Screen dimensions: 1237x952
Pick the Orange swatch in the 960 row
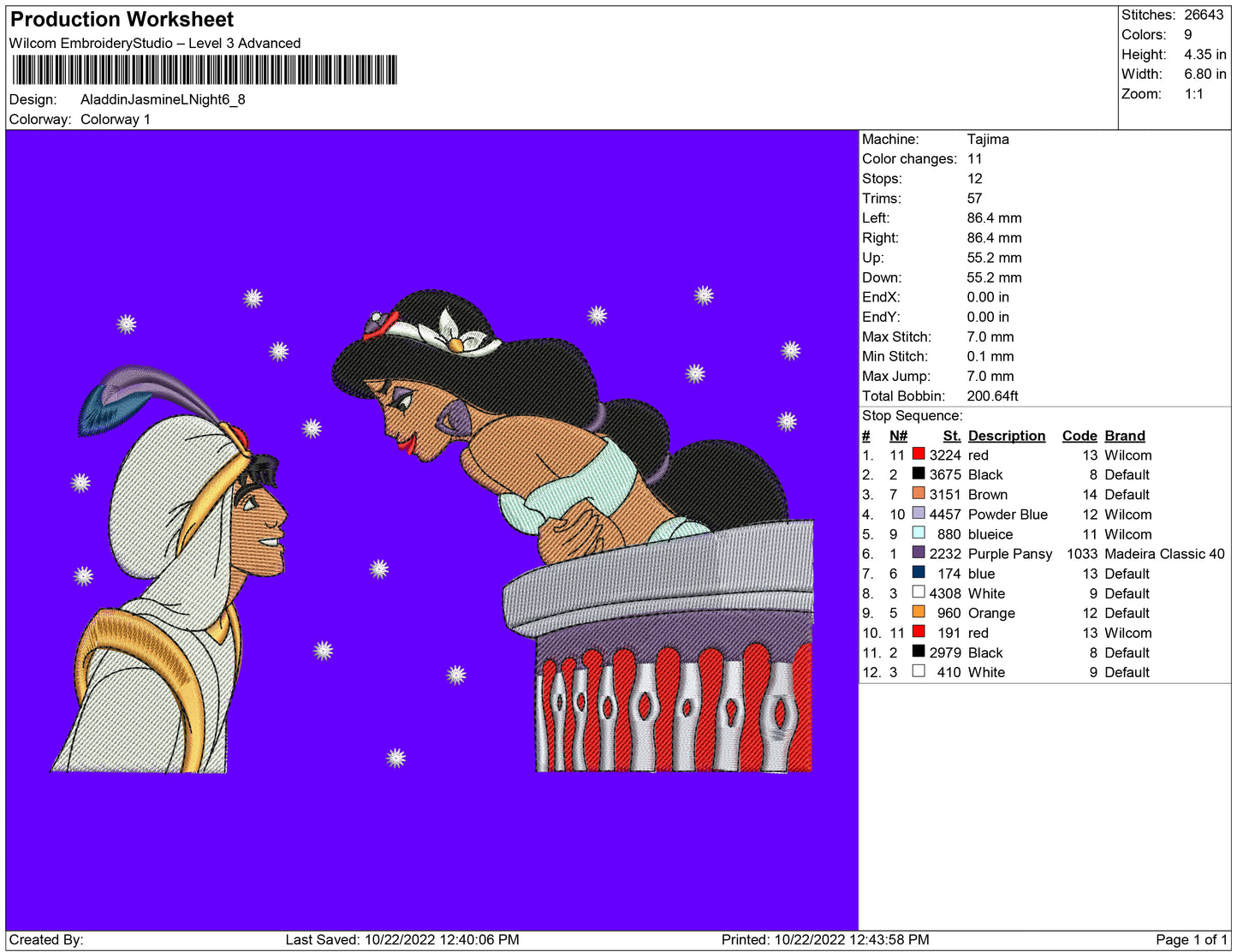click(919, 612)
